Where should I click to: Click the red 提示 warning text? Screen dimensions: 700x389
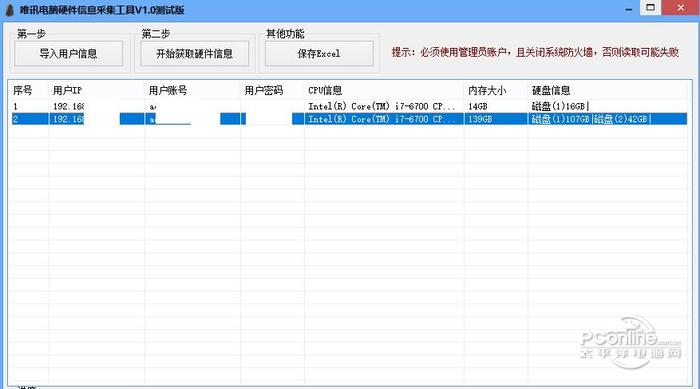(x=535, y=52)
